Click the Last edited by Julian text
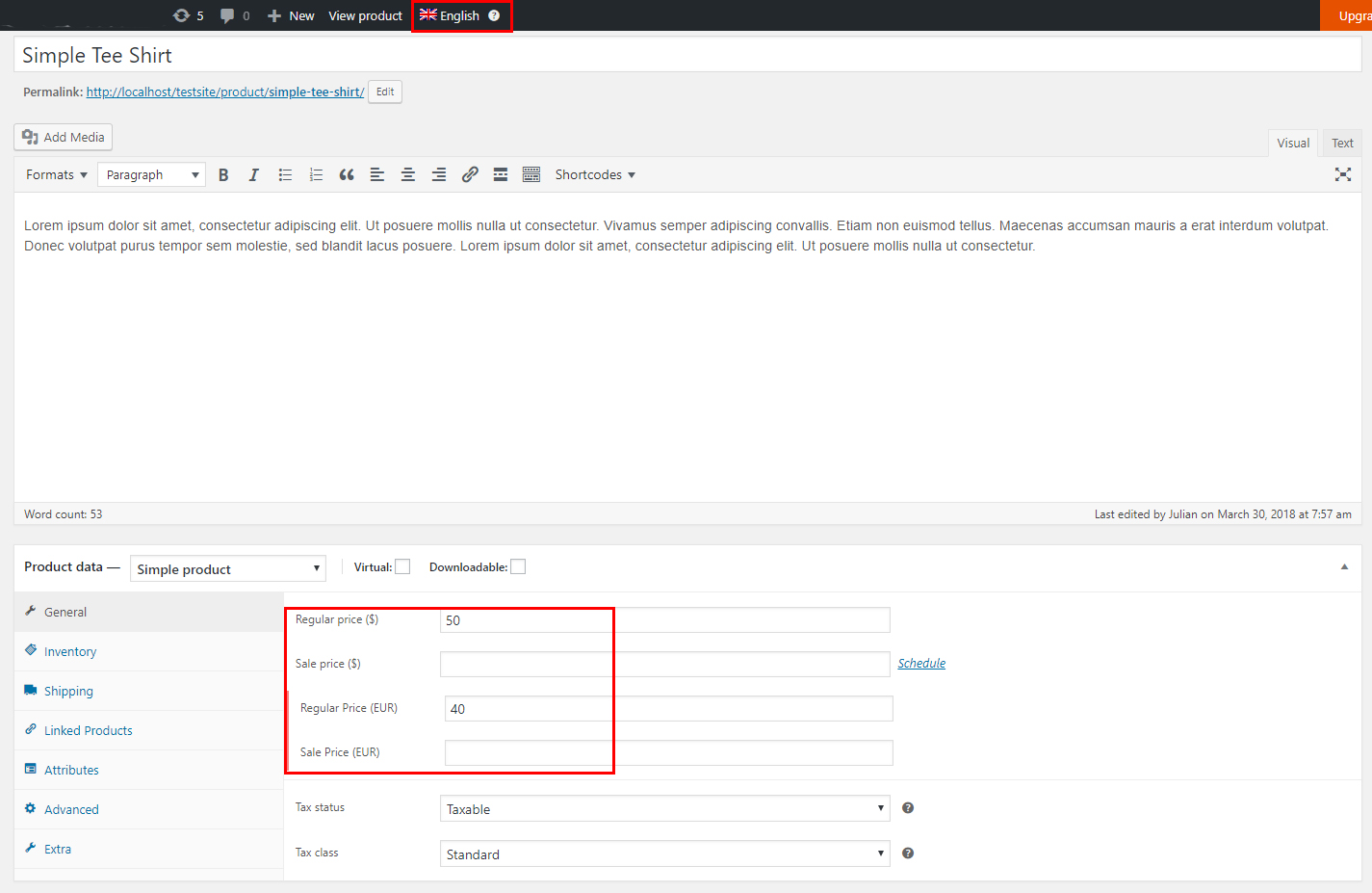Screen dimensions: 1372x893 1223,514
